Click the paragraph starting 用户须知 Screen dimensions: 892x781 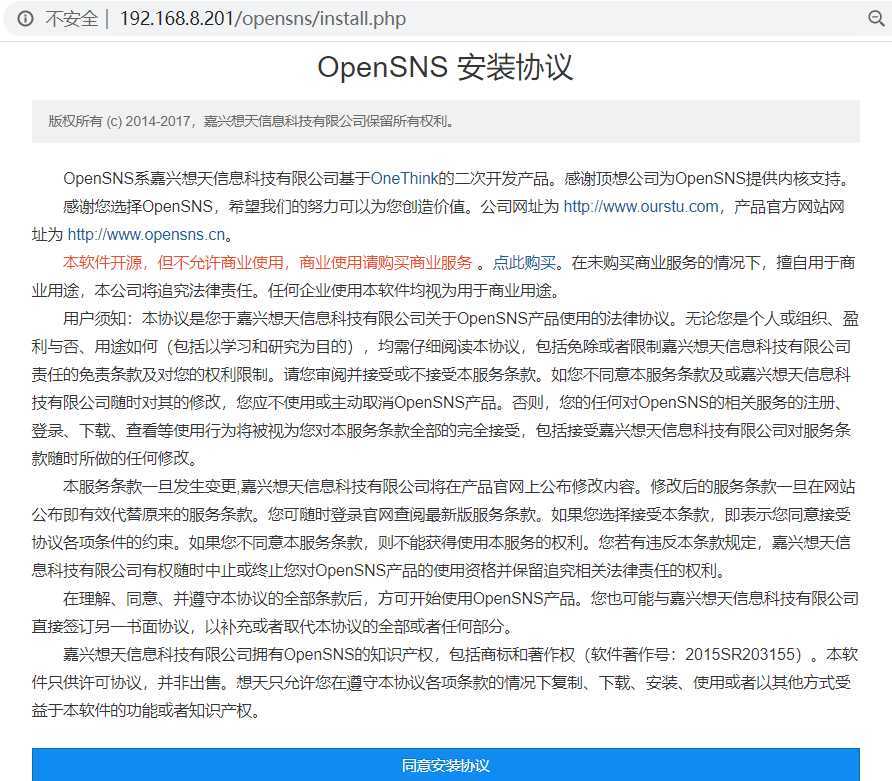(x=445, y=388)
